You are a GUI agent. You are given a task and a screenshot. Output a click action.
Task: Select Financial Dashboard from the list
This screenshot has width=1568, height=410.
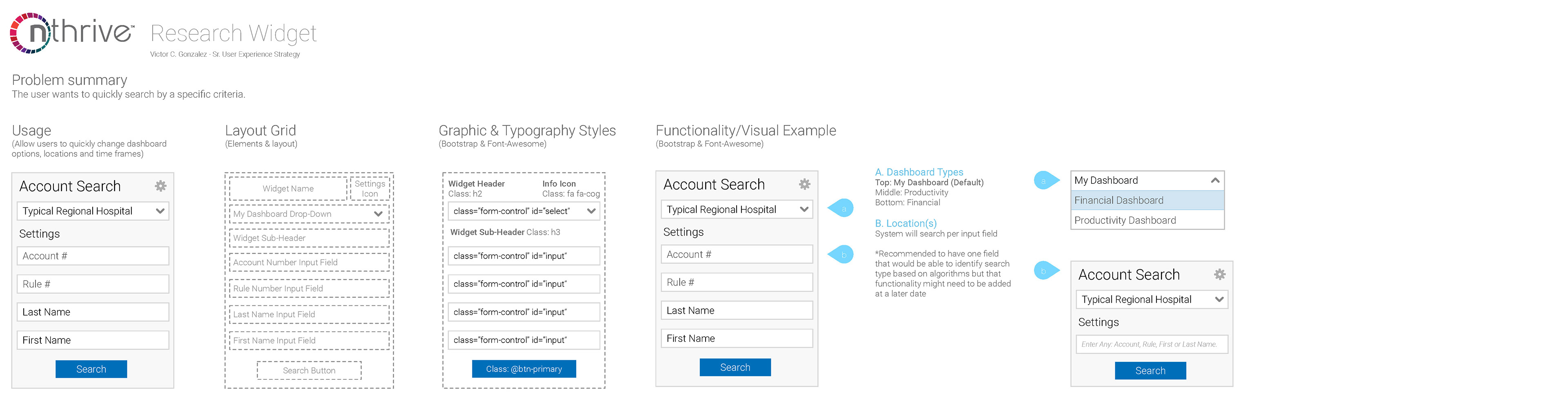point(1147,200)
